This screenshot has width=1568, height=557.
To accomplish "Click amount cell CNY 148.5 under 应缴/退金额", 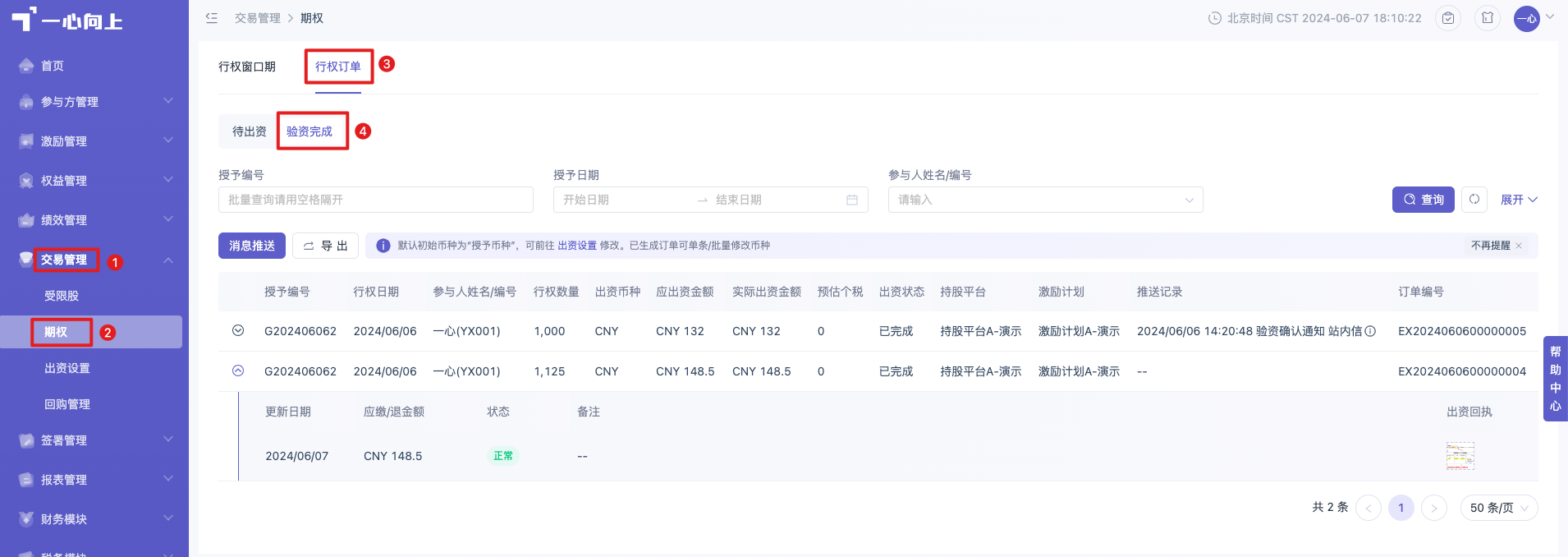I will (393, 456).
